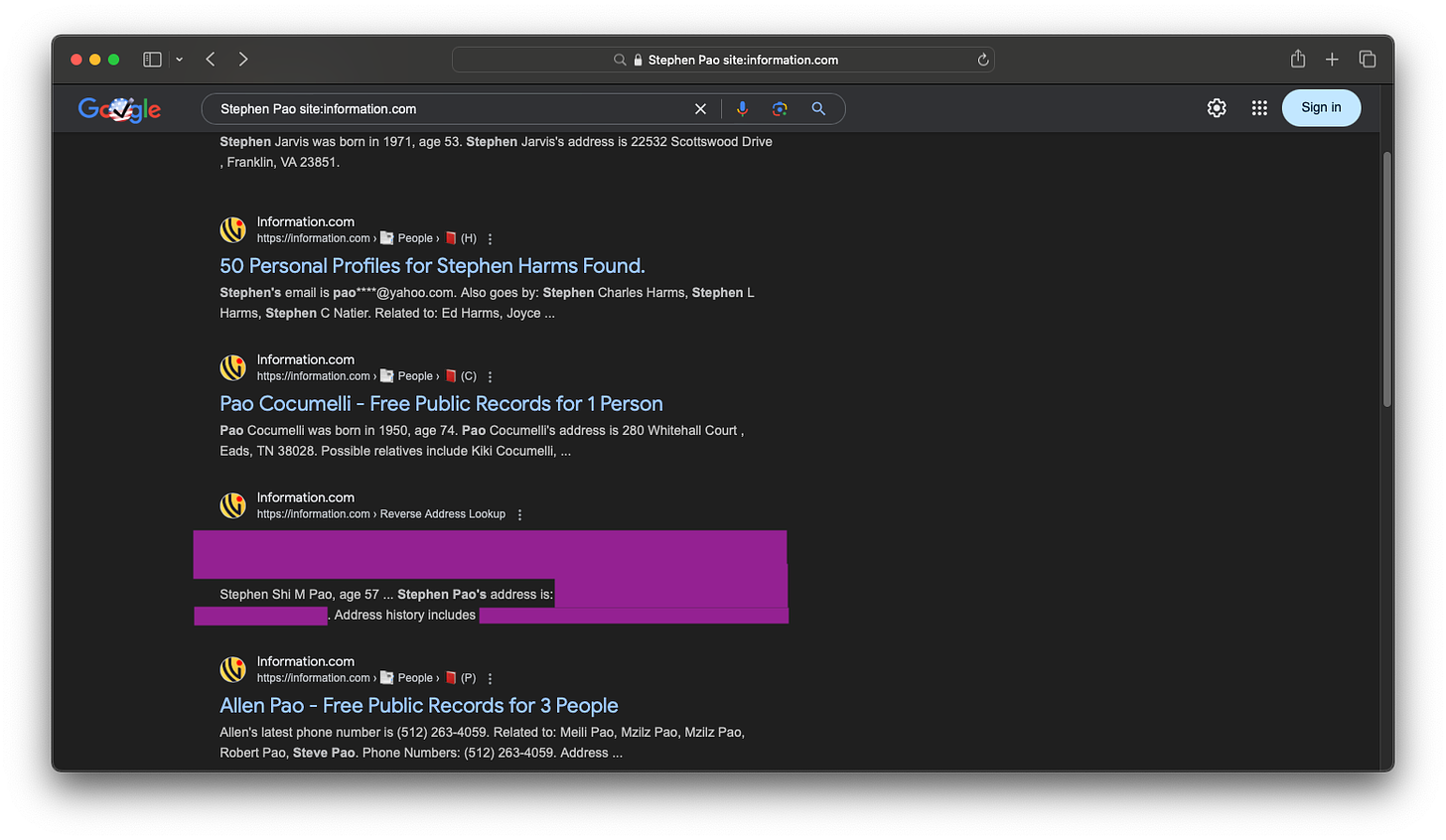Clear the search query

[x=700, y=109]
